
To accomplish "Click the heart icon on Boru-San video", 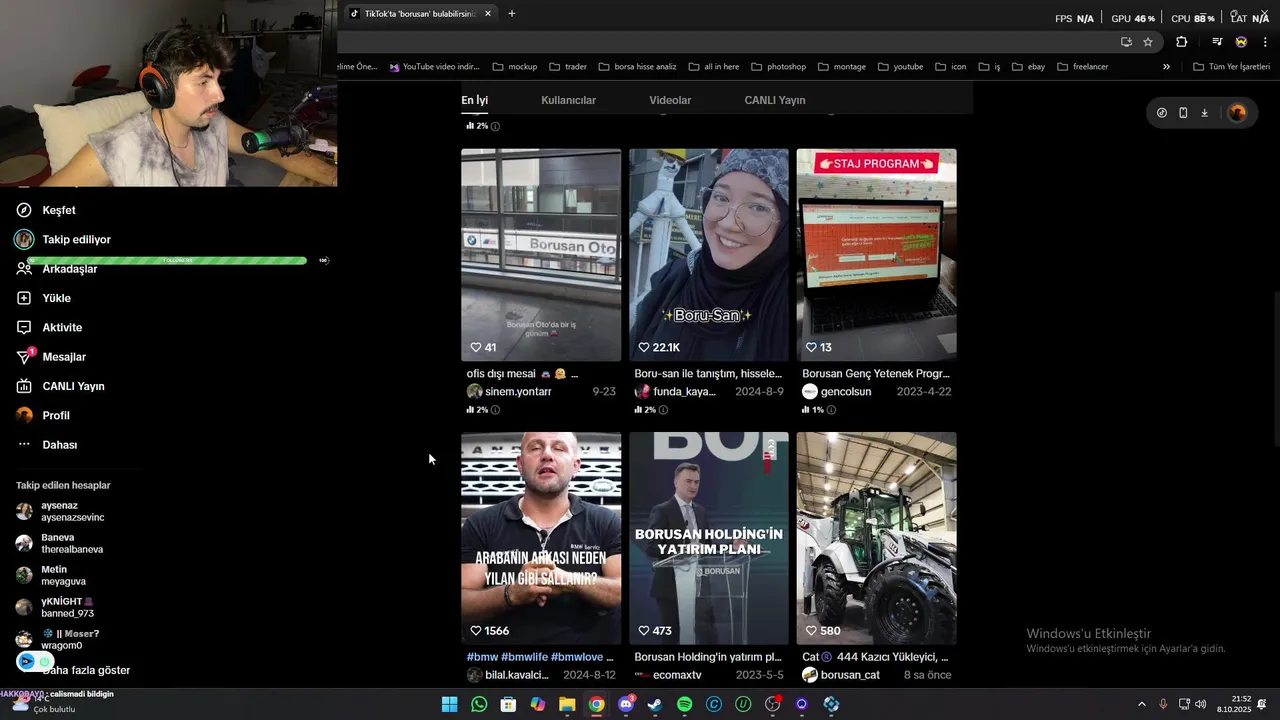I will 644,348.
